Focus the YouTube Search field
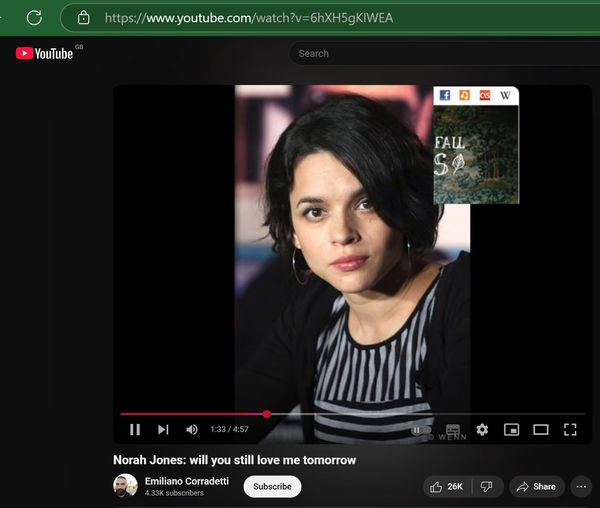 [x=444, y=54]
